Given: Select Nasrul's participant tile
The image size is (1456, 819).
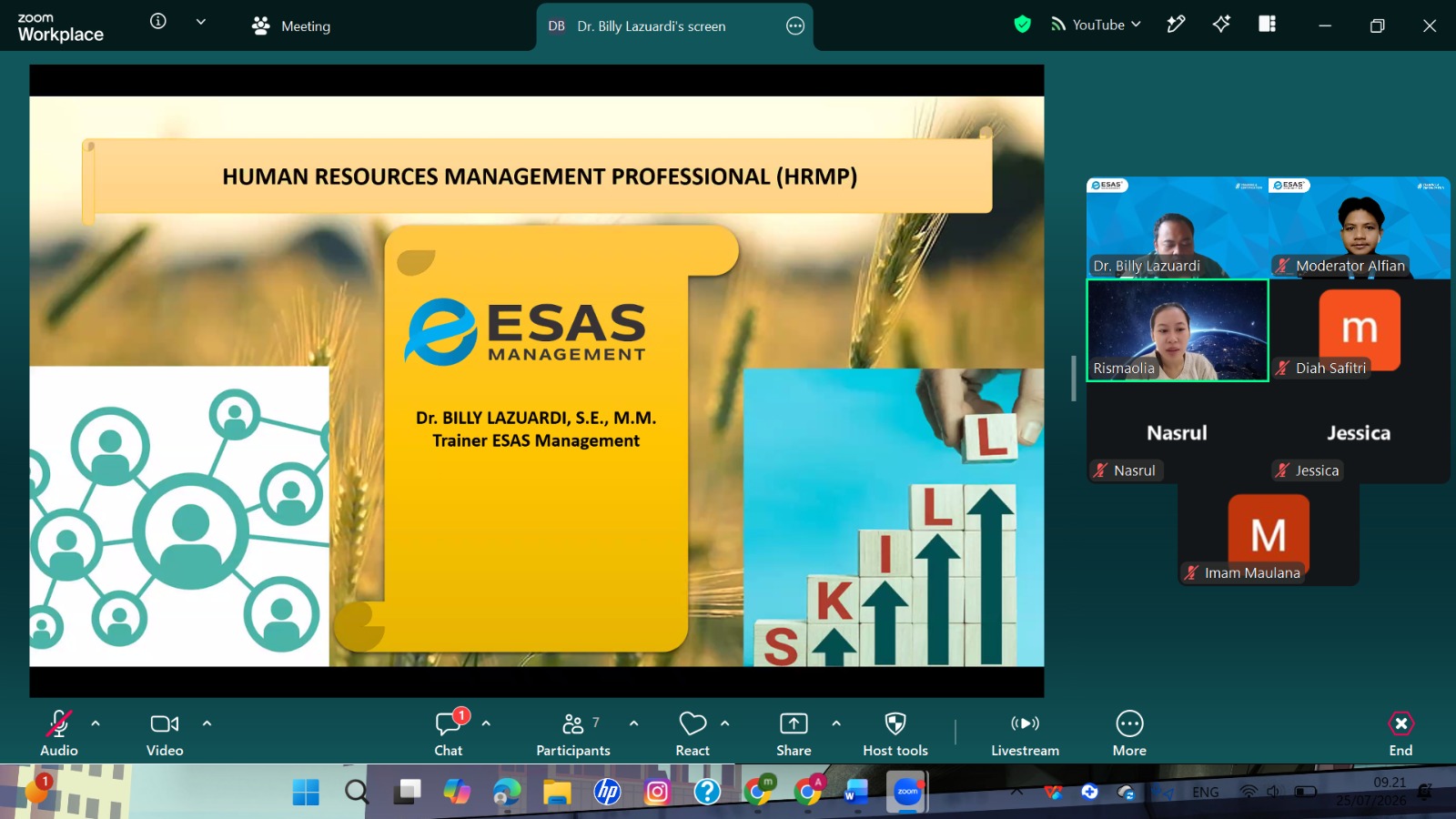Looking at the screenshot, I should tap(1178, 432).
